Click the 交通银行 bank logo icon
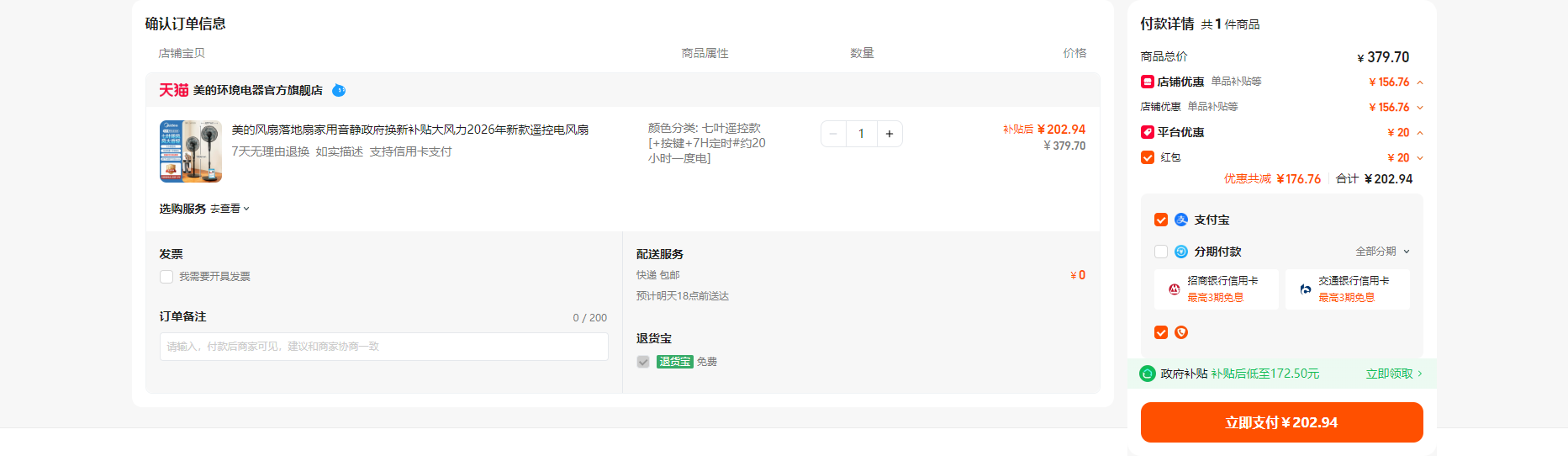The image size is (1568, 456). (x=1306, y=289)
